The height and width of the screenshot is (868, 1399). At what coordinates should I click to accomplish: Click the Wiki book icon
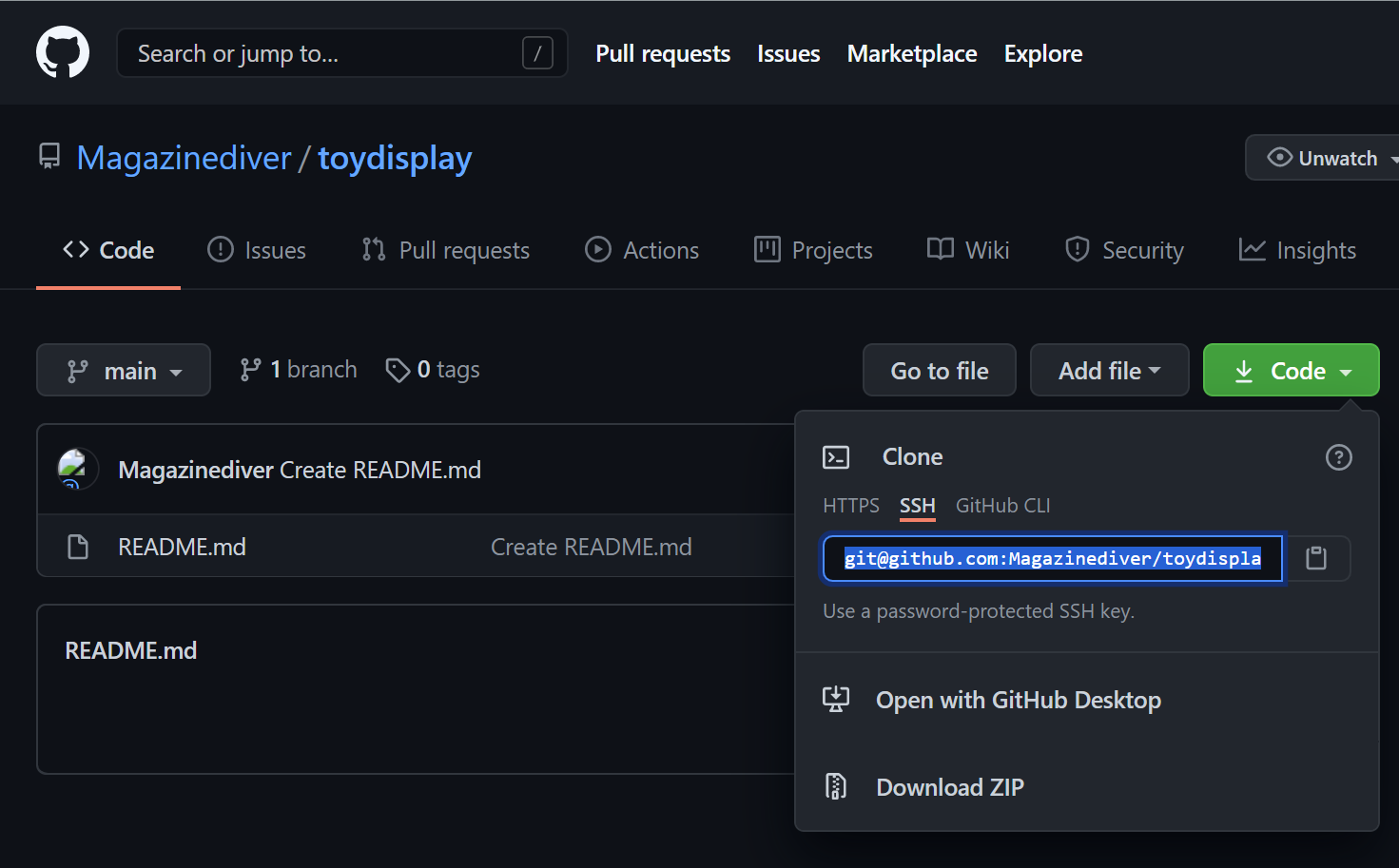(941, 249)
